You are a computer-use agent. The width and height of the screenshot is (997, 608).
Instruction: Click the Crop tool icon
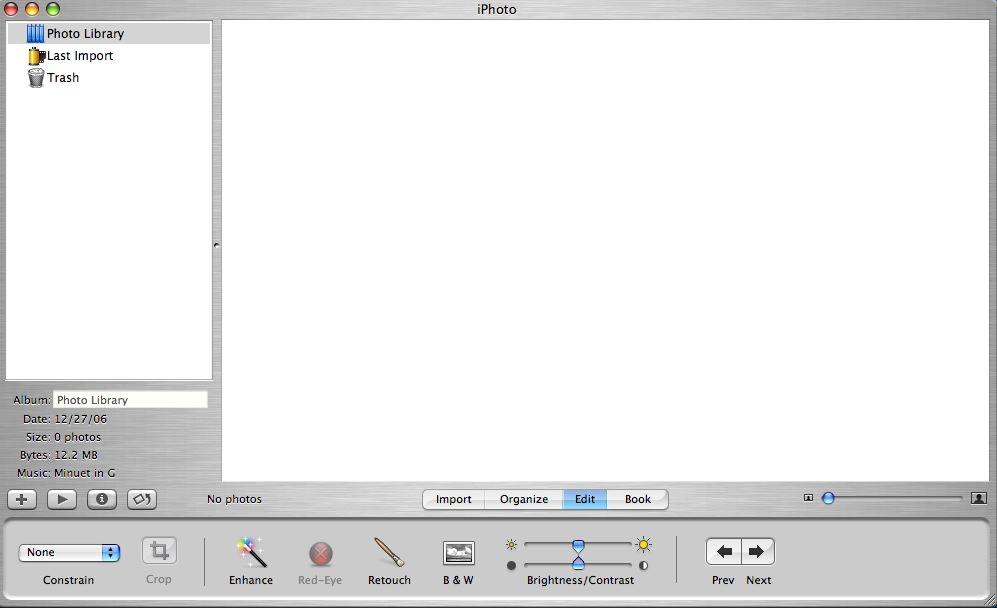[159, 551]
